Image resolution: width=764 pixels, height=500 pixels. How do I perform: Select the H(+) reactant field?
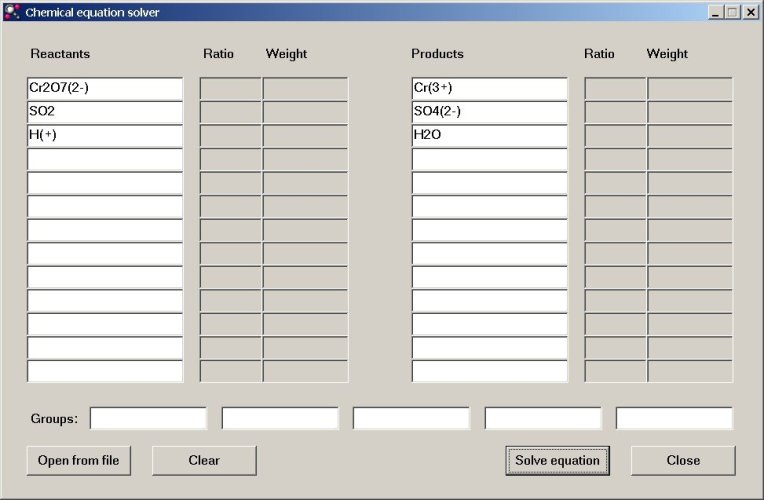(x=105, y=135)
